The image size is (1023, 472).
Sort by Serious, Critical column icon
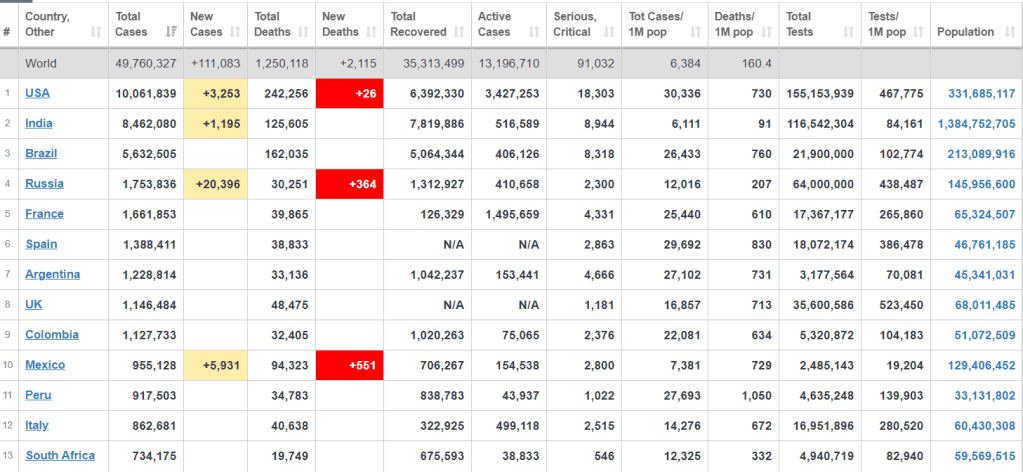609,32
